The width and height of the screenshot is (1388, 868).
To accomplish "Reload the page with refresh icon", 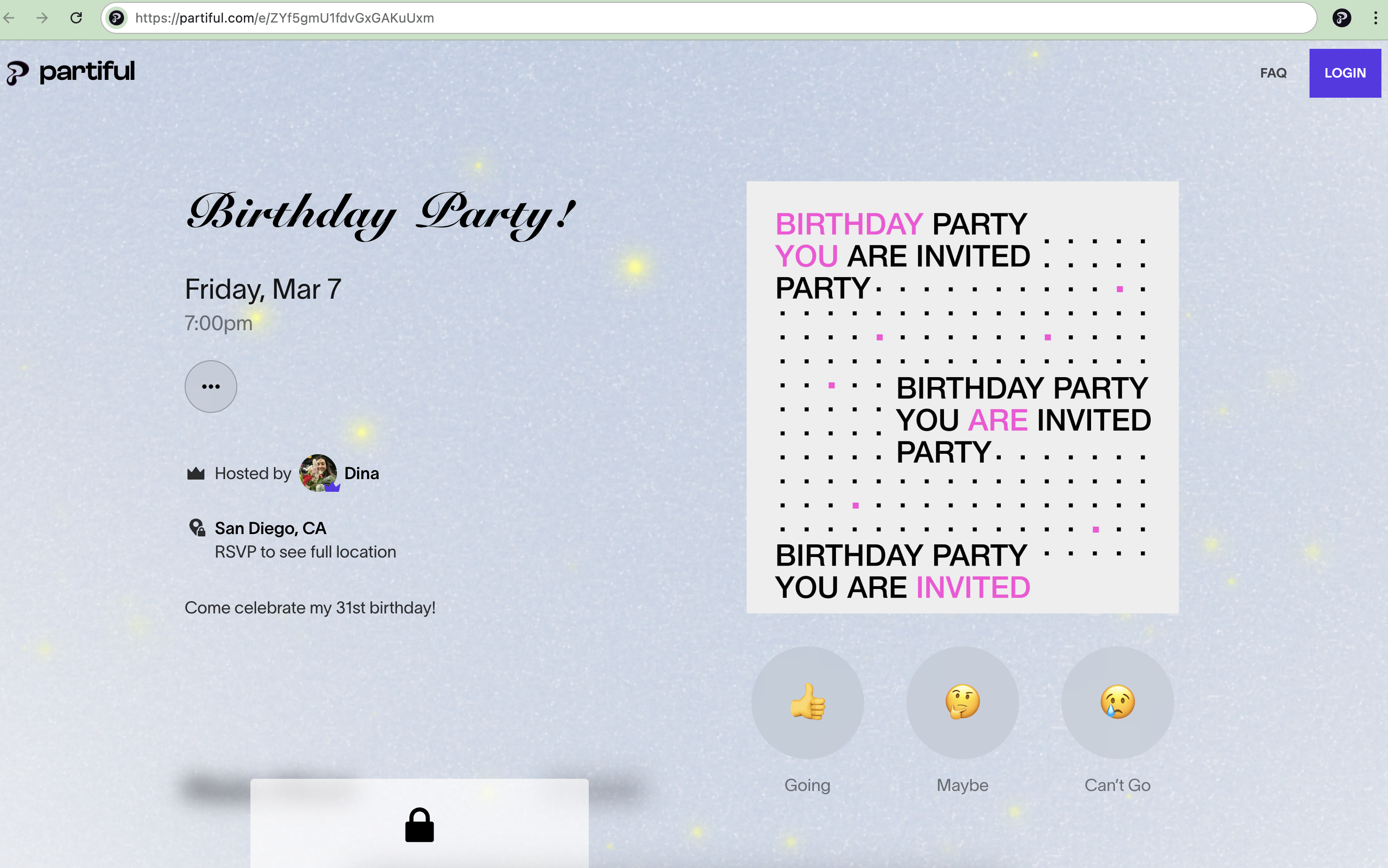I will (76, 18).
